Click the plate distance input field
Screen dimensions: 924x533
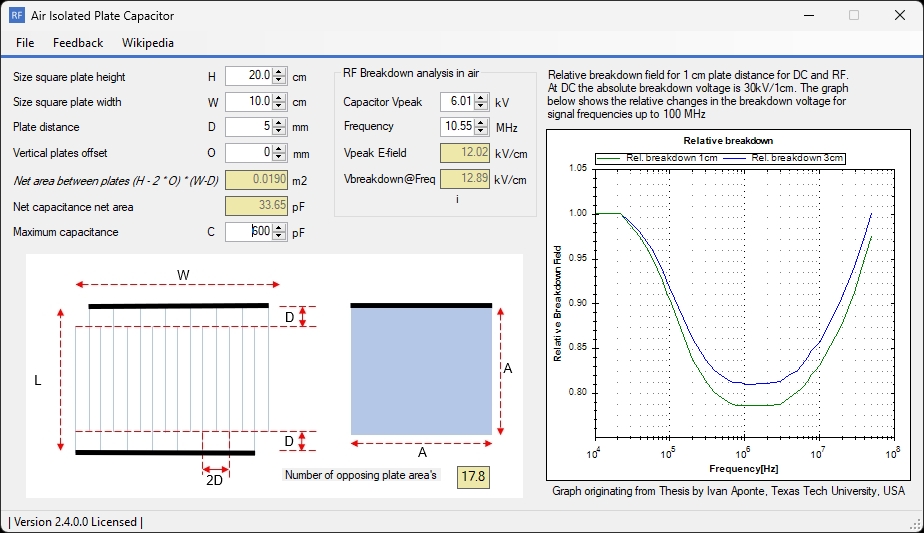[x=249, y=127]
